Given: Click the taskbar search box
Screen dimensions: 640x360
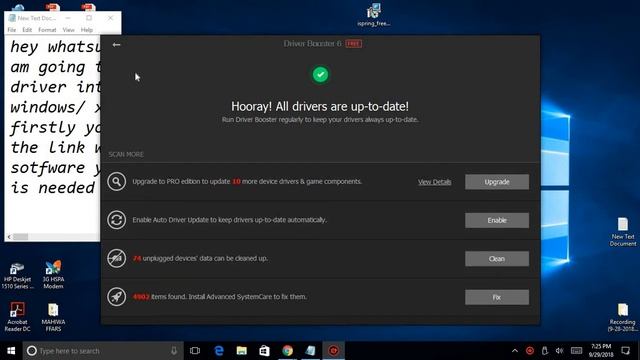Looking at the screenshot, I should [x=103, y=351].
